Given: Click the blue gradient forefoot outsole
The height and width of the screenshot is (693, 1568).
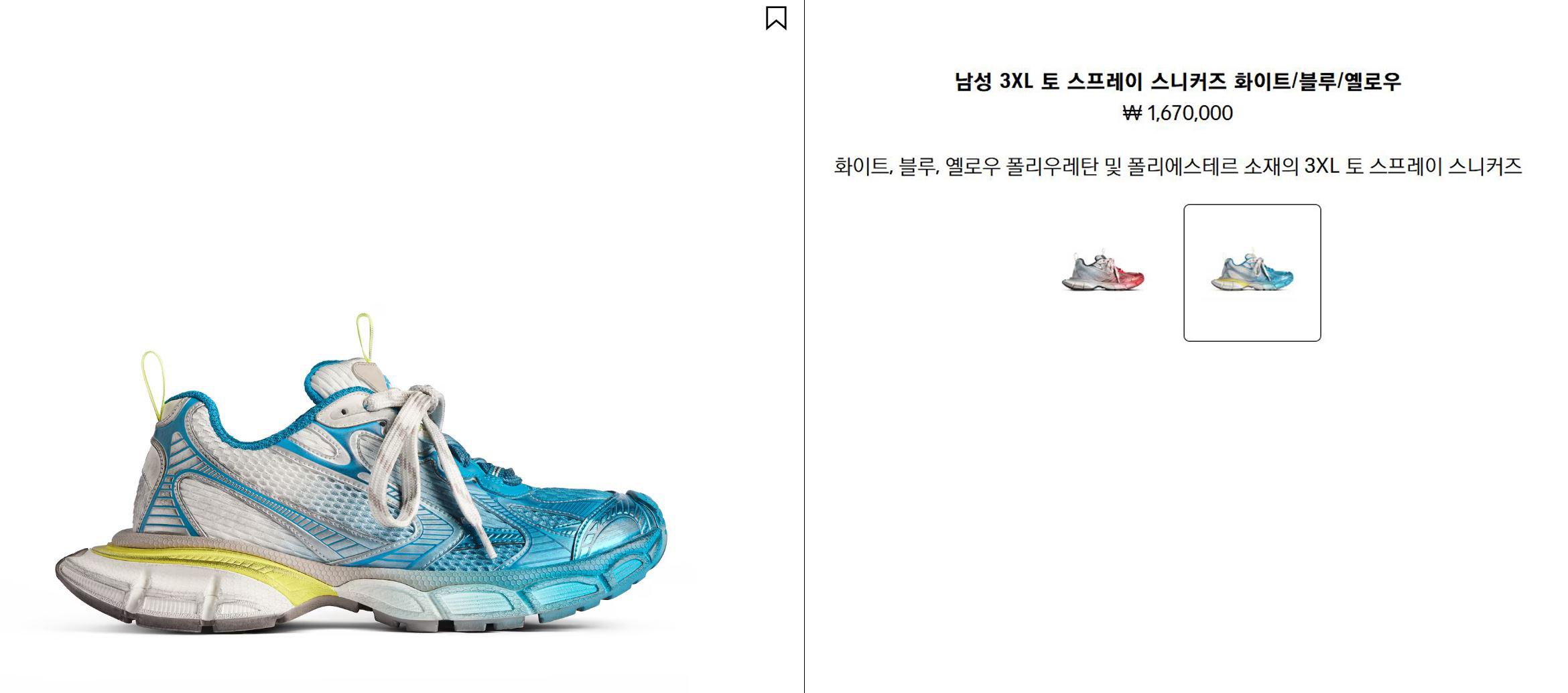Looking at the screenshot, I should coord(536,596).
